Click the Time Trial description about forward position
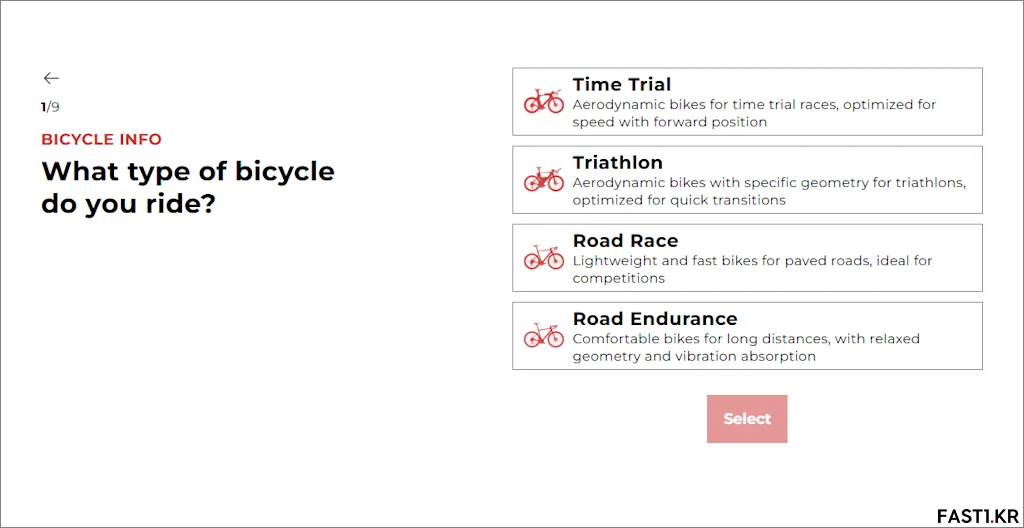This screenshot has width=1024, height=528. (x=754, y=113)
